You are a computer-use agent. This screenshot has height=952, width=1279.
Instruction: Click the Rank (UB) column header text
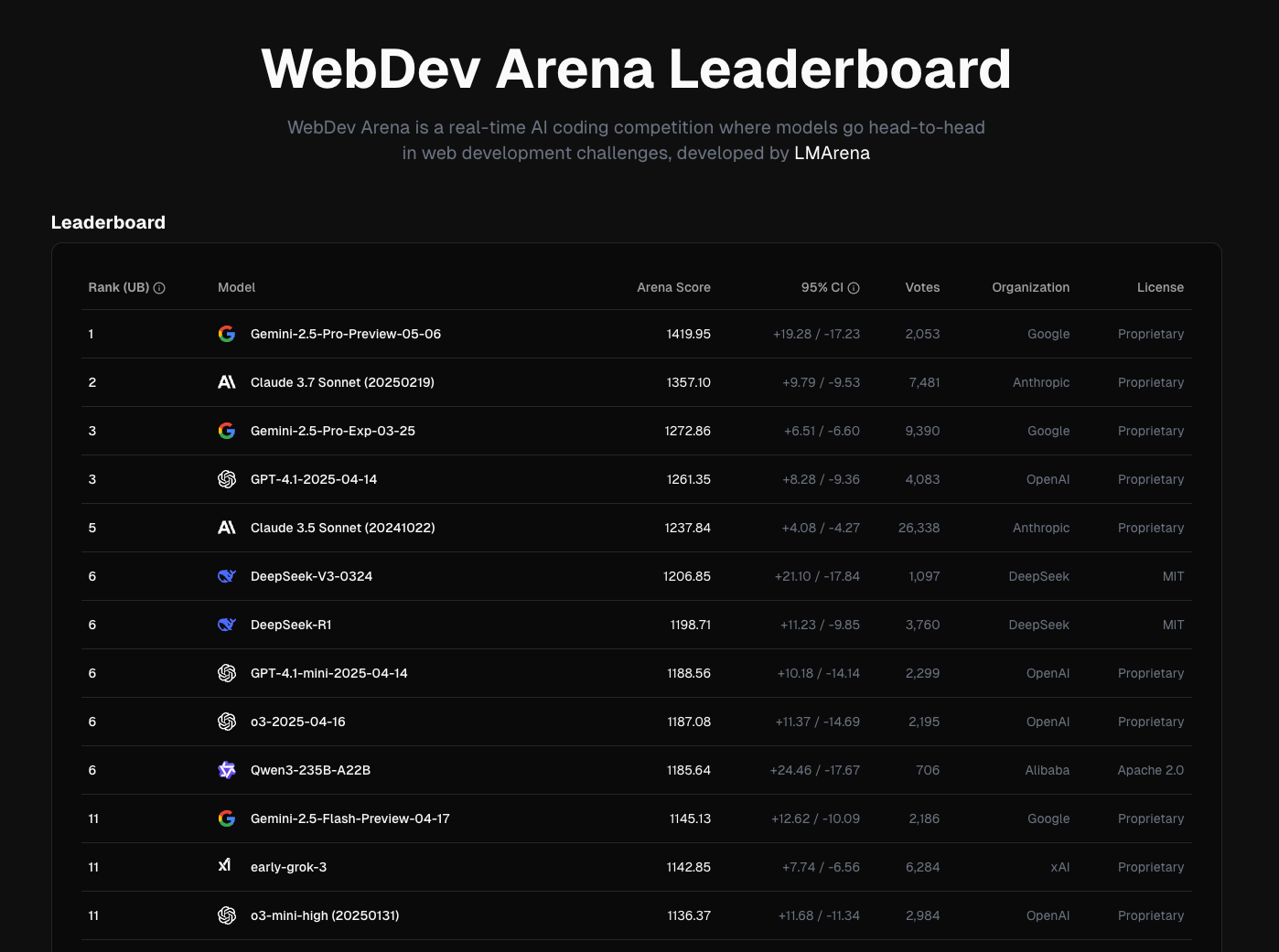pos(119,287)
